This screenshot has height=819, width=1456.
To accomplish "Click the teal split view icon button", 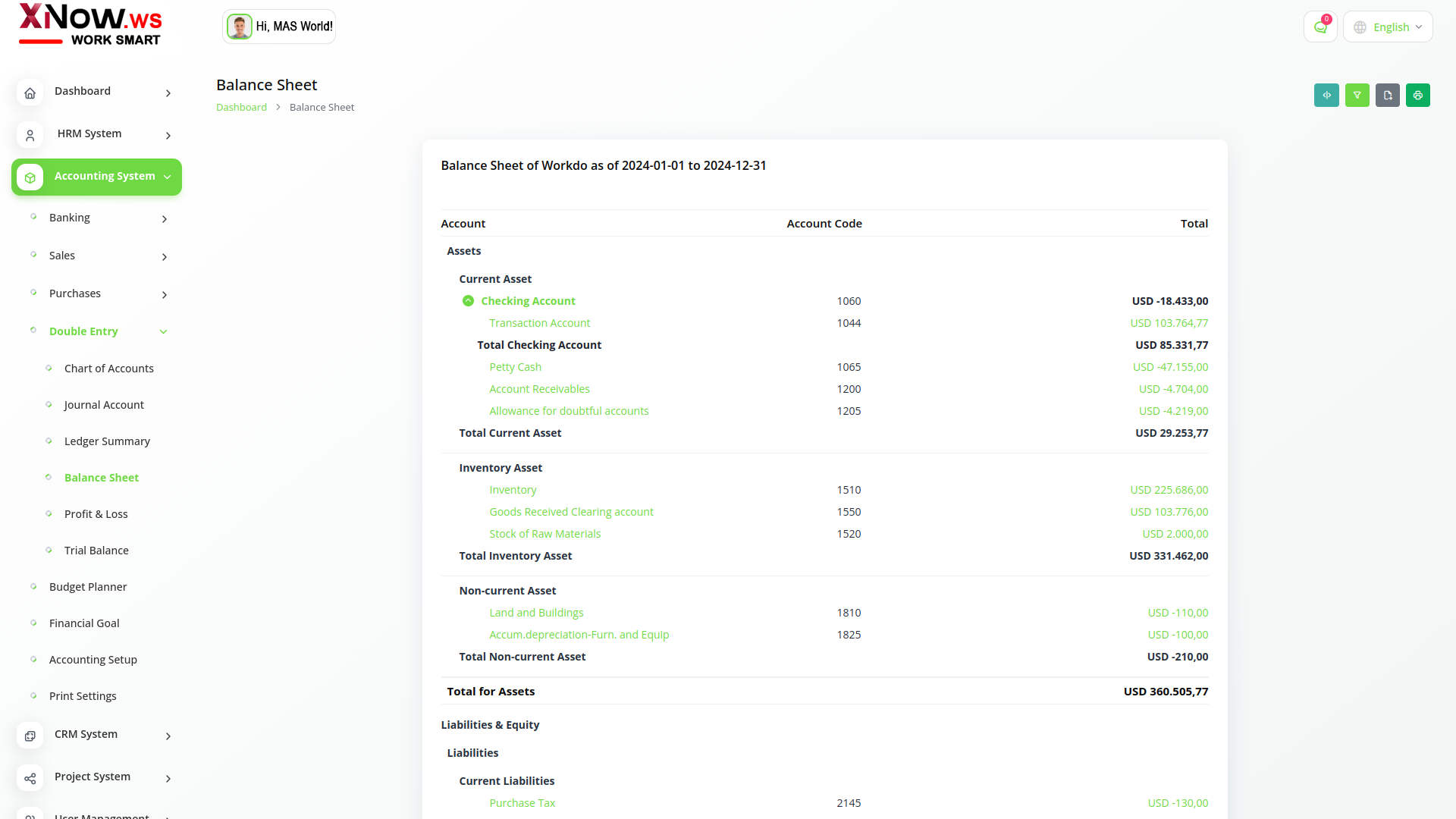I will (x=1326, y=96).
